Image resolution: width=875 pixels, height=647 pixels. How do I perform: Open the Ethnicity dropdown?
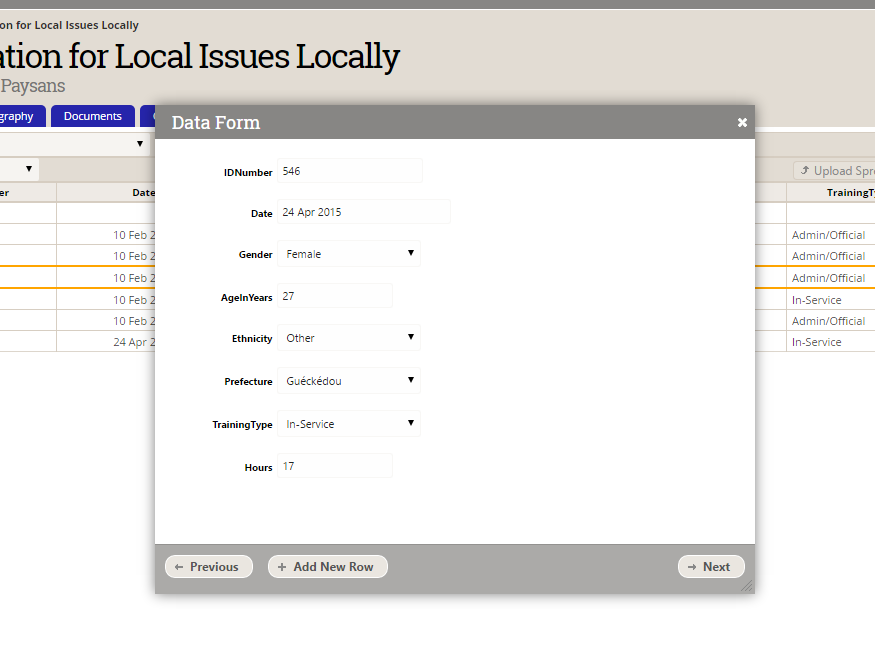tap(349, 338)
